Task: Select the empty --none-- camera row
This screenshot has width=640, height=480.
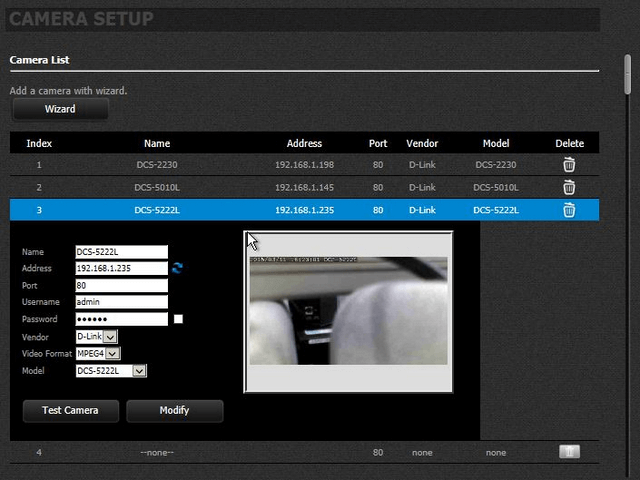Action: tap(304, 452)
